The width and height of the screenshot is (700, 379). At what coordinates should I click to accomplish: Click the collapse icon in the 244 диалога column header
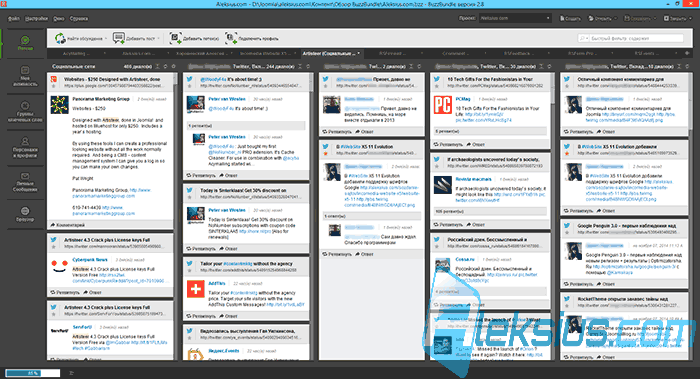pyautogui.click(x=301, y=67)
